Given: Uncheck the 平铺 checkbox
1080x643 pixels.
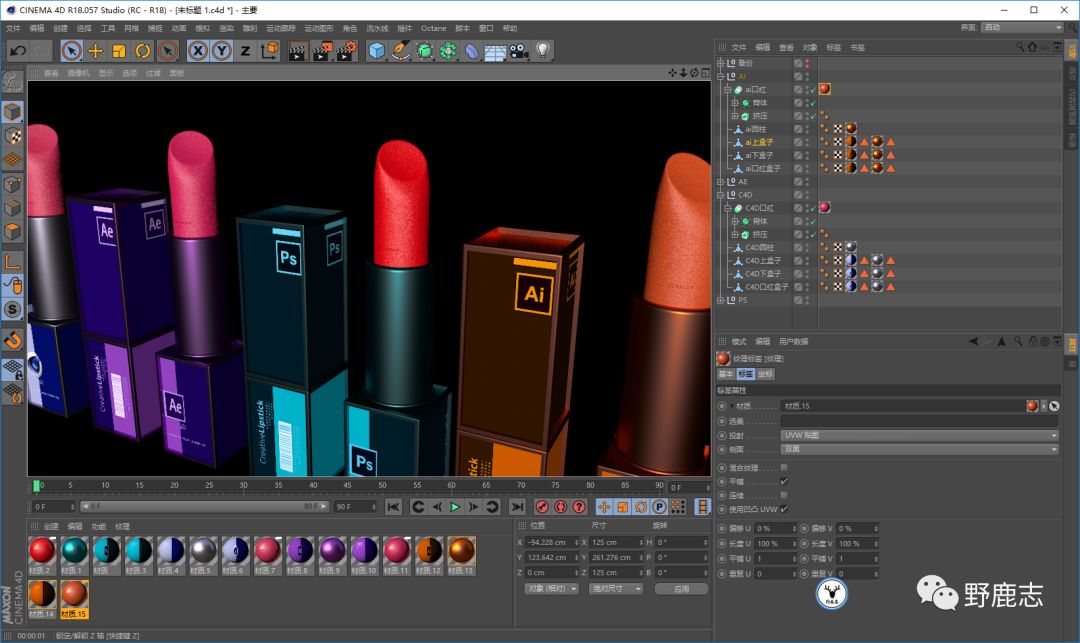Looking at the screenshot, I should [x=783, y=481].
